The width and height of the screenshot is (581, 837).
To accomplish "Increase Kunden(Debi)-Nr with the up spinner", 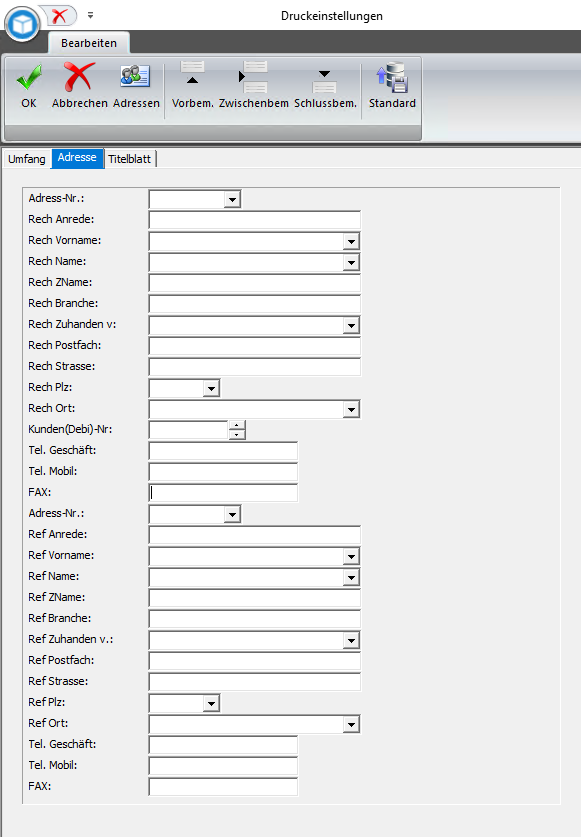I will [x=237, y=425].
